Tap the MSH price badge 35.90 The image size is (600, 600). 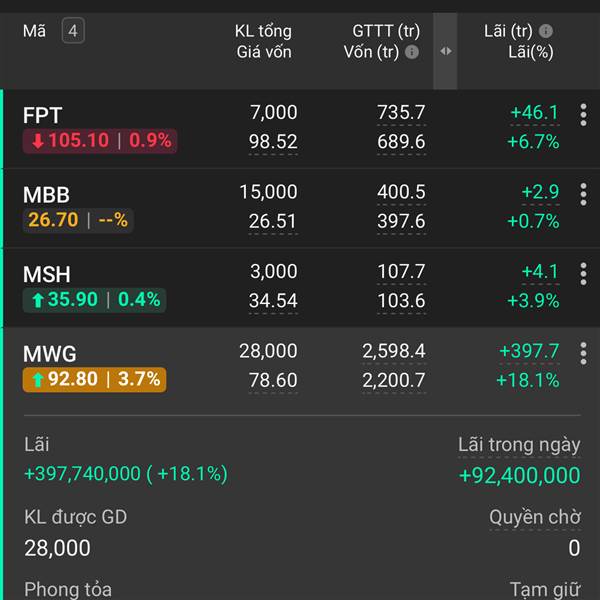pyautogui.click(x=94, y=300)
